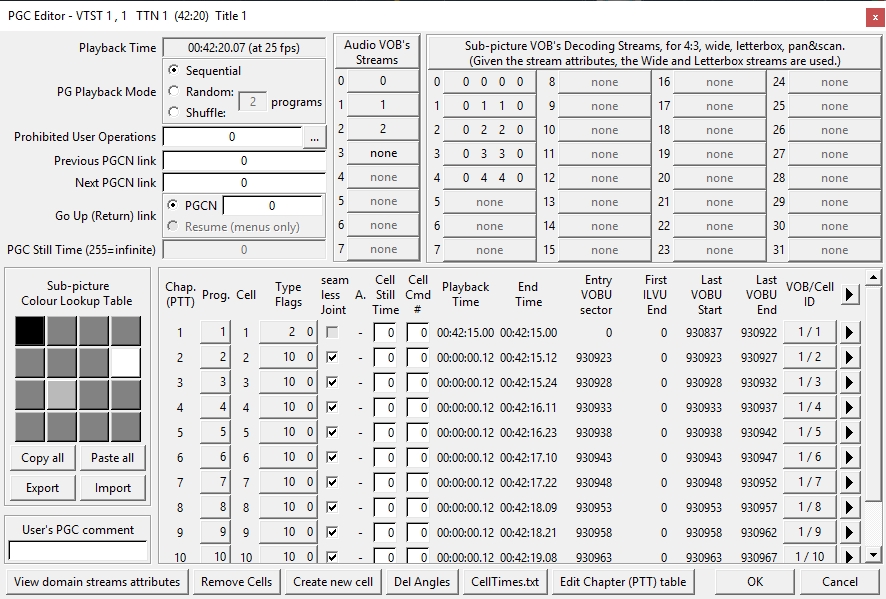
Task: Confirm with OK button
Action: point(755,582)
